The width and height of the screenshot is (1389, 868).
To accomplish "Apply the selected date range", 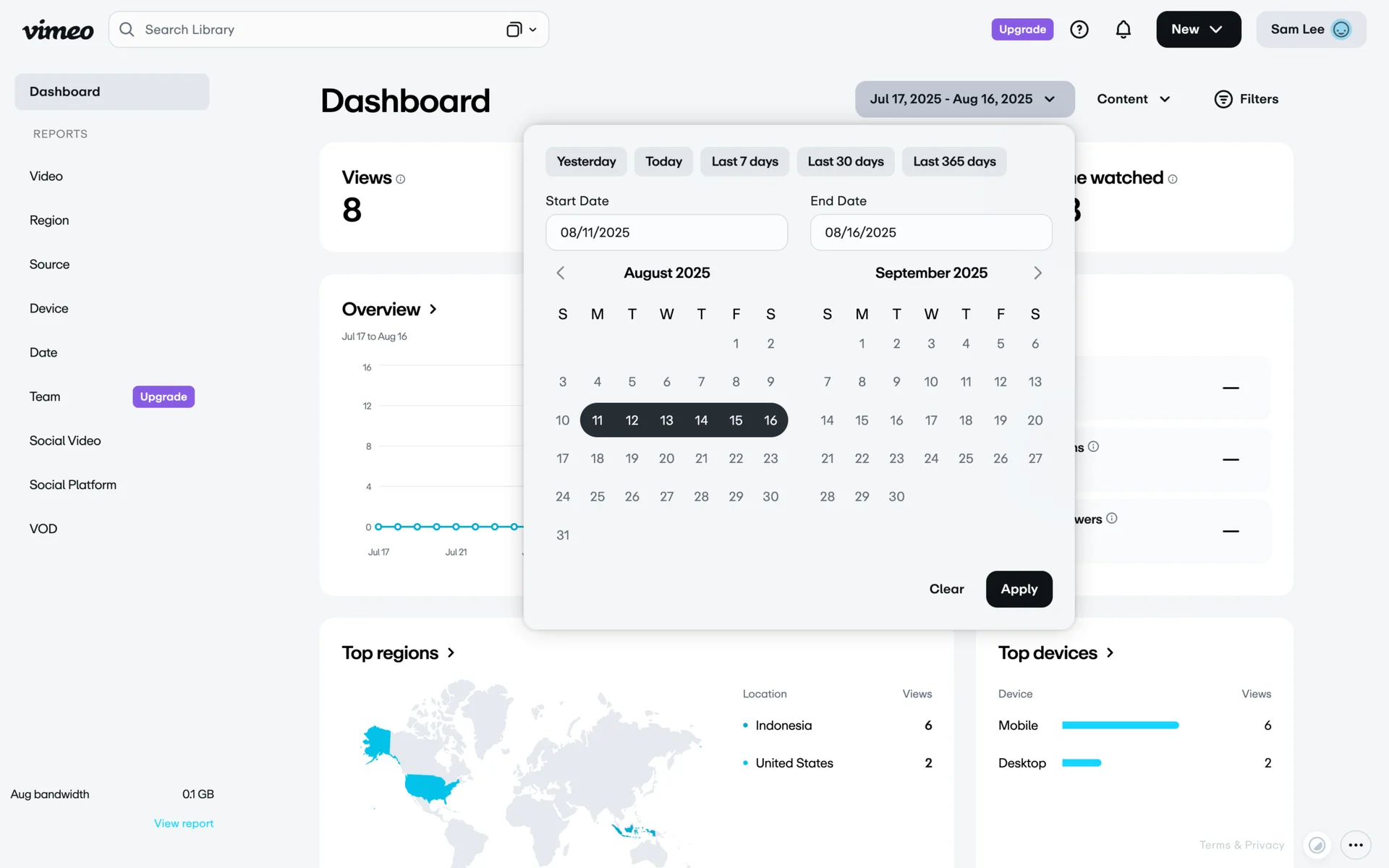I will (1019, 589).
